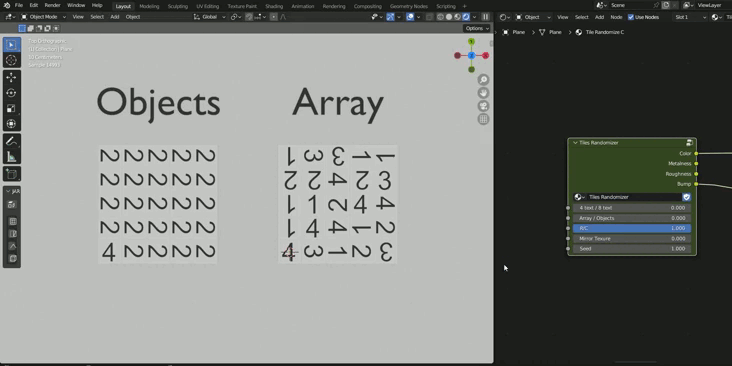Select the Annotate tool
Screen dimensions: 732x366
[x=12, y=141]
